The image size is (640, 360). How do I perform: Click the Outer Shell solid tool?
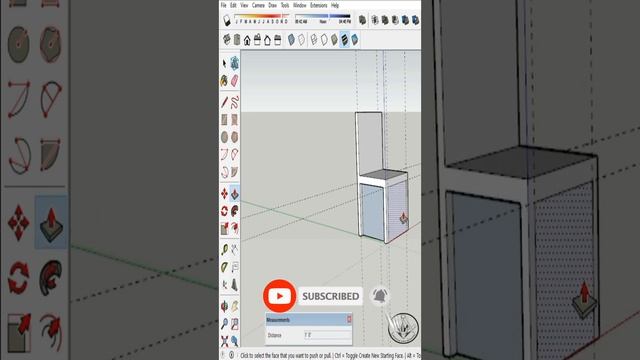click(362, 20)
